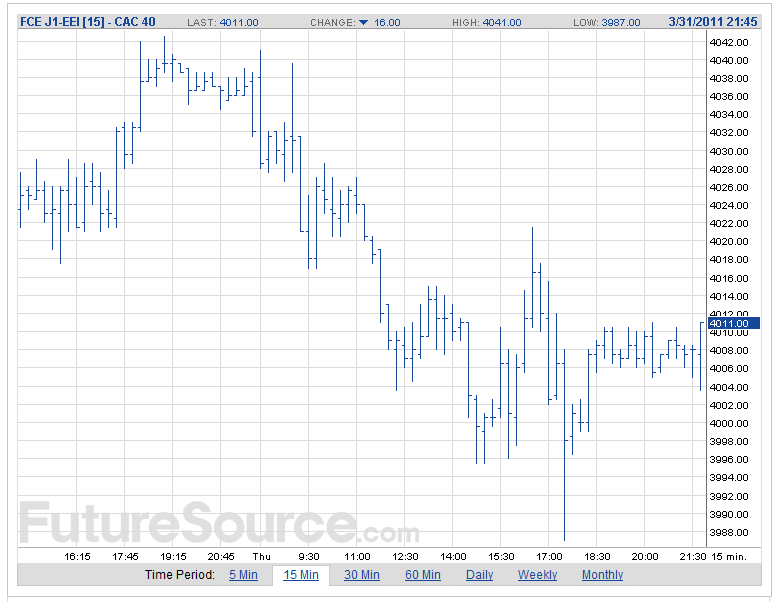Click the CHANGE value 16.00
Screen dimensions: 777x602
[x=387, y=22]
